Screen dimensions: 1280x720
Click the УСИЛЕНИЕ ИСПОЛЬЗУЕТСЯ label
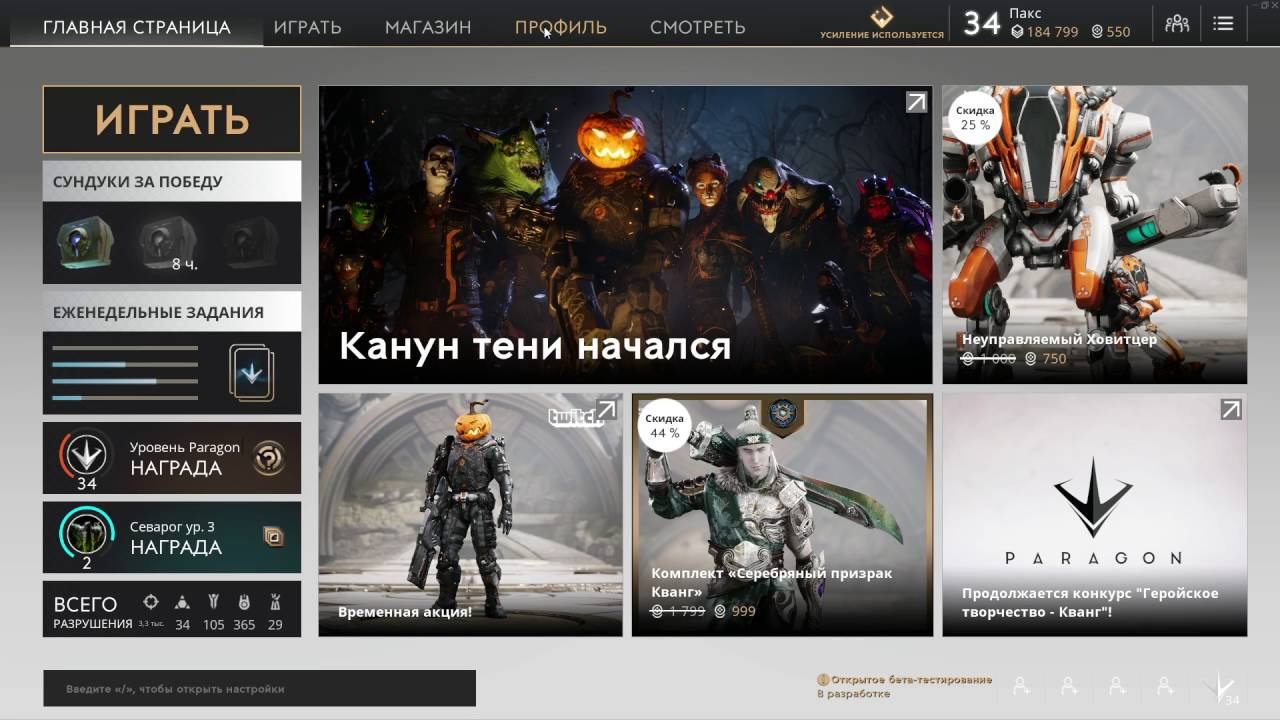[x=882, y=35]
